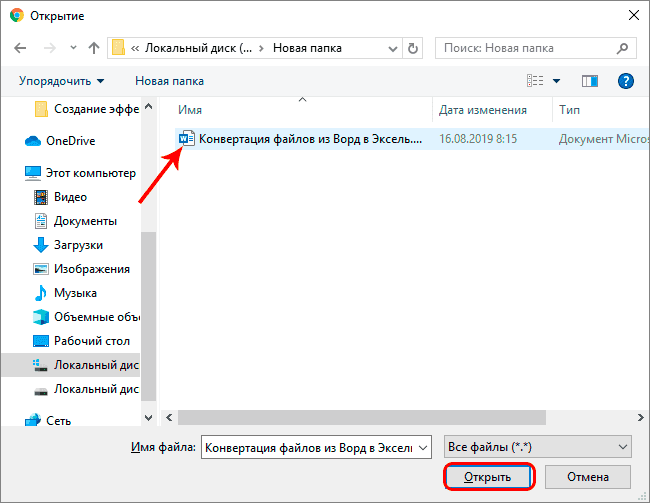650x503 pixels.
Task: Click the up-one-level arrow icon
Action: tap(93, 48)
